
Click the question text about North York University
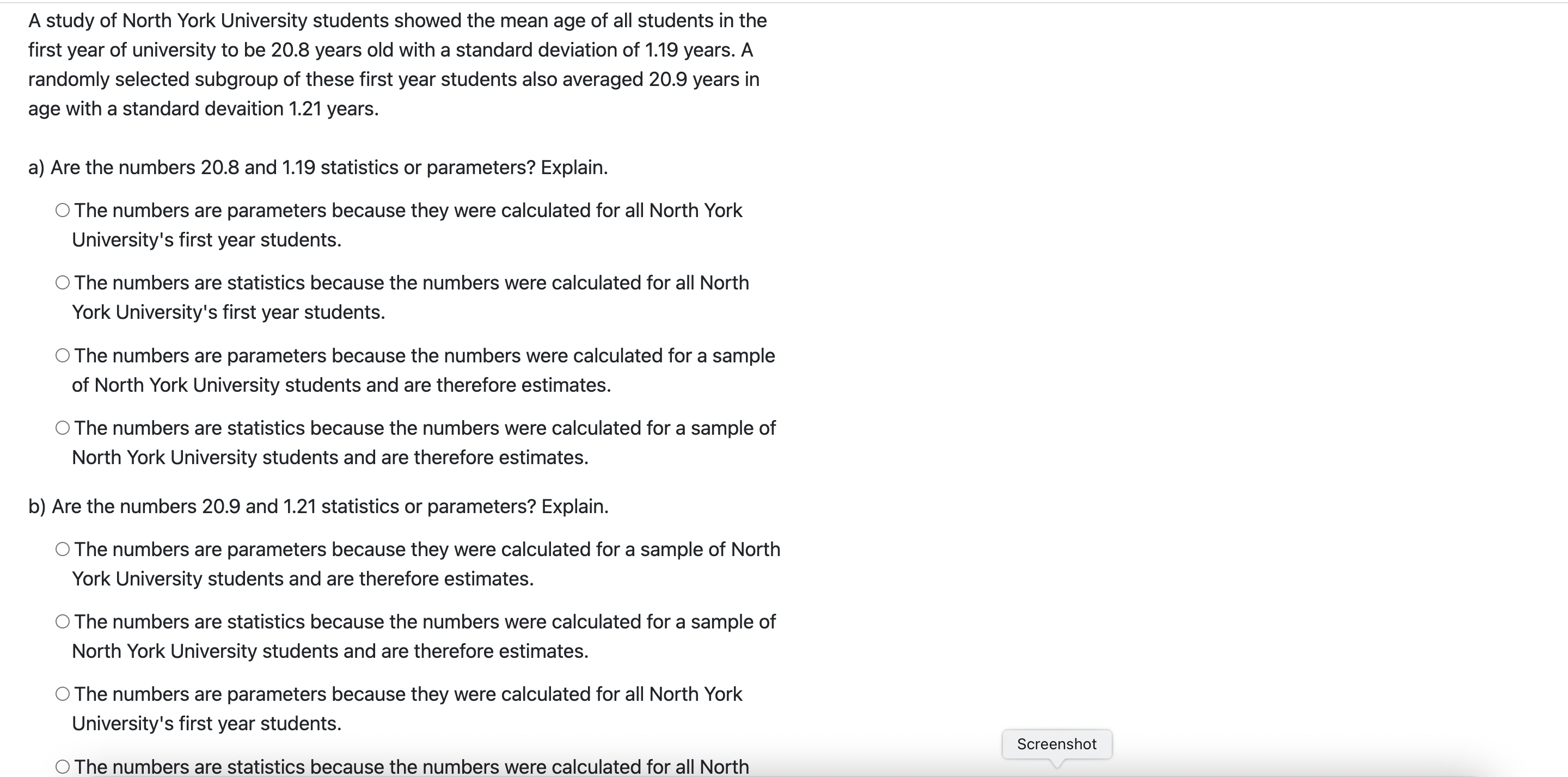(x=396, y=64)
